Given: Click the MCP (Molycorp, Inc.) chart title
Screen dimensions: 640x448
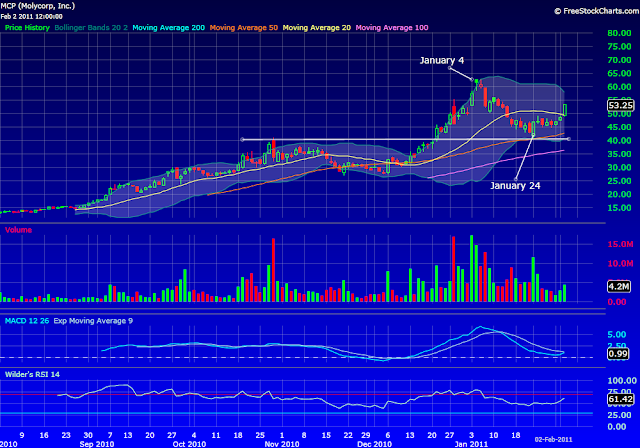Looking at the screenshot, I should pos(38,6).
